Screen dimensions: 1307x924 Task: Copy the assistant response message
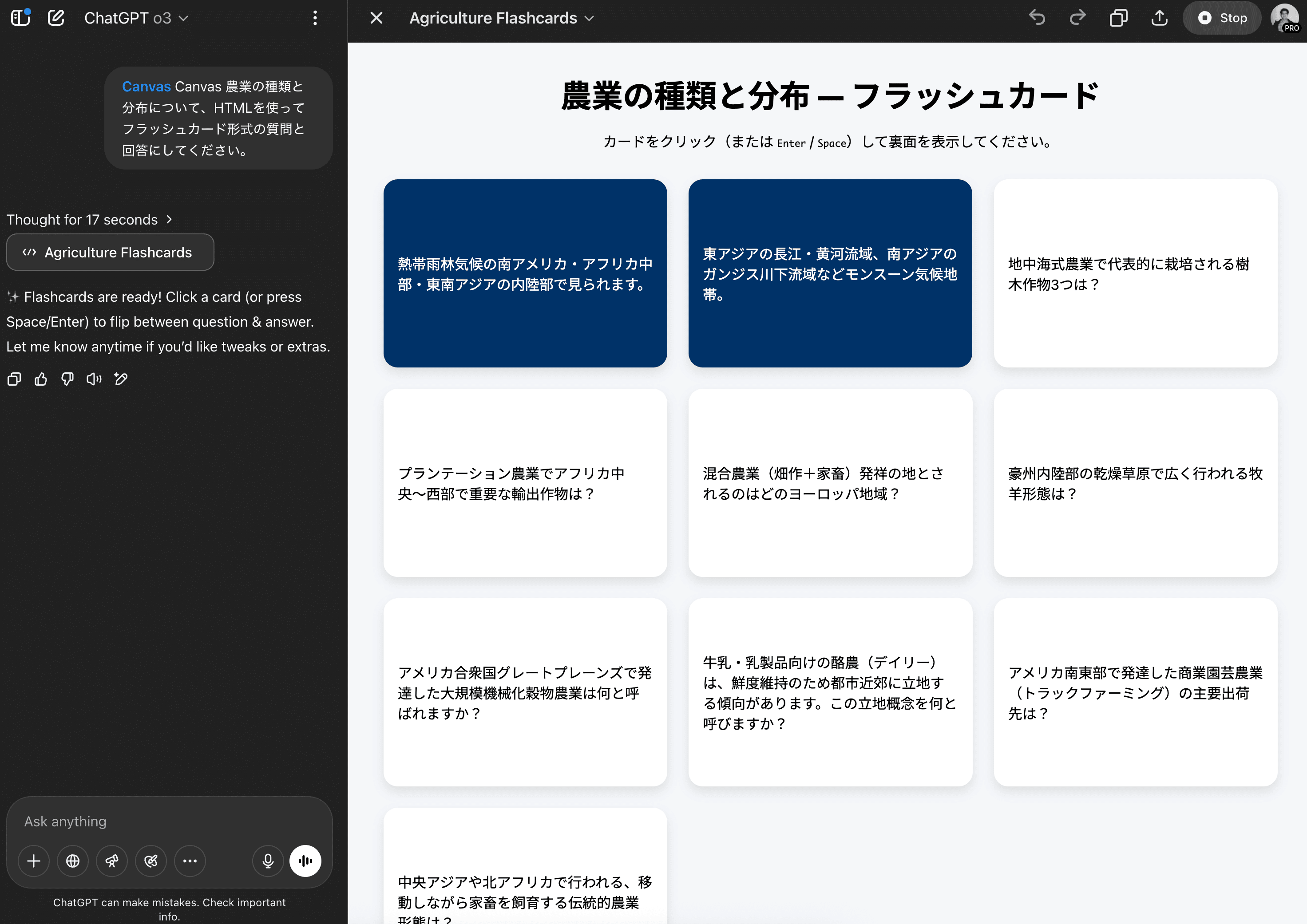tap(14, 379)
